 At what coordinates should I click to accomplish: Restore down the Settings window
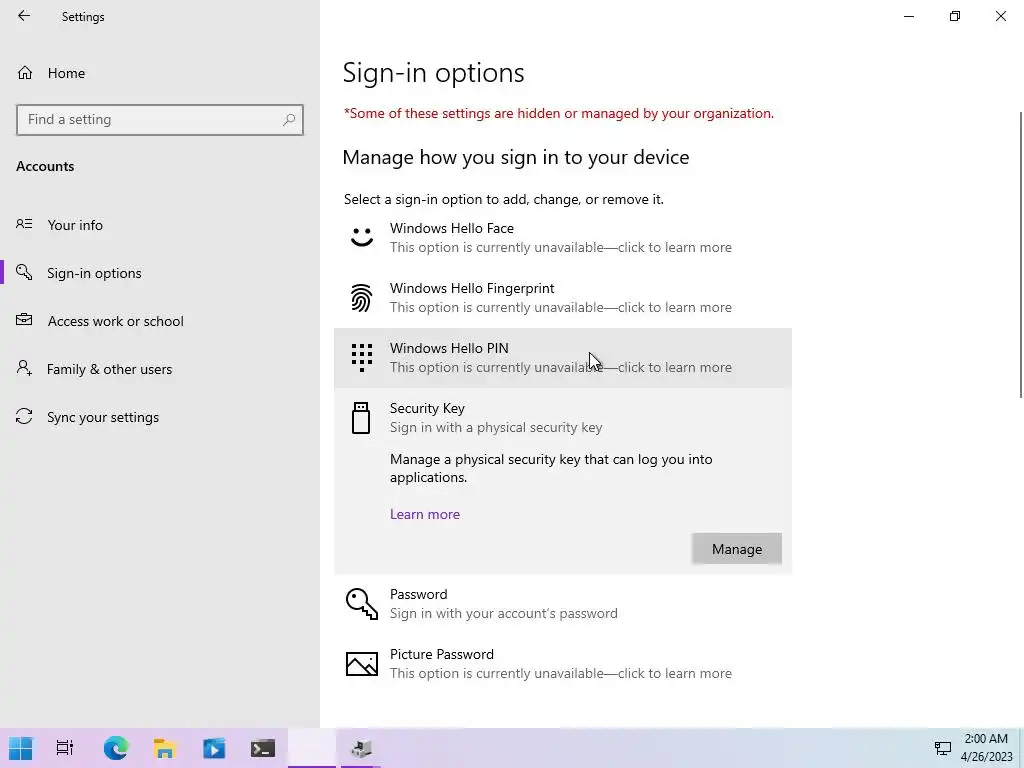pos(955,16)
